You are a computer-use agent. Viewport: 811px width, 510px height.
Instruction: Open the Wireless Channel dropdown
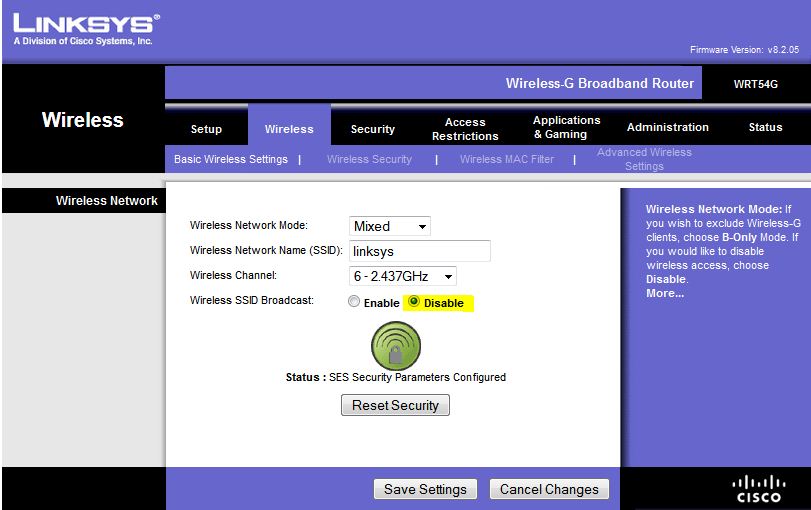[402, 276]
